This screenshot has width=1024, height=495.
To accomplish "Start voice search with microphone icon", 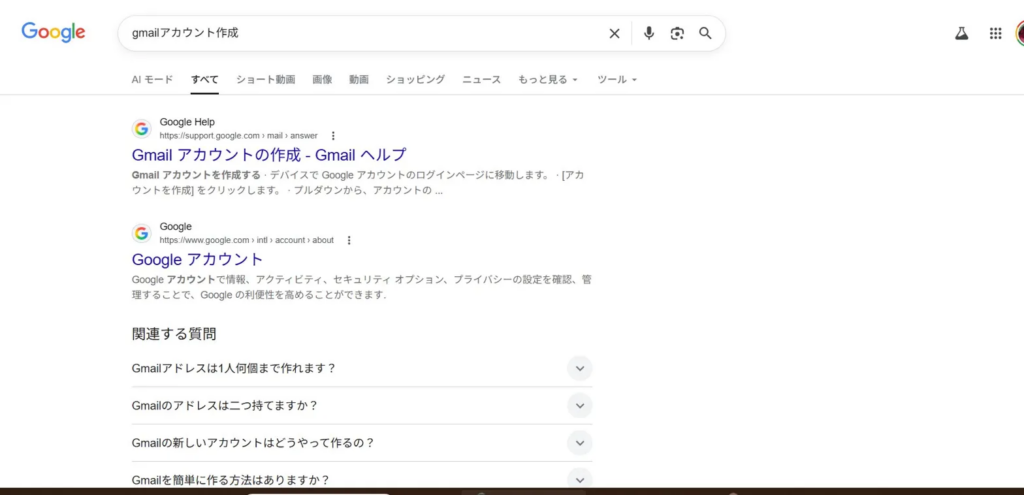I will 649,33.
